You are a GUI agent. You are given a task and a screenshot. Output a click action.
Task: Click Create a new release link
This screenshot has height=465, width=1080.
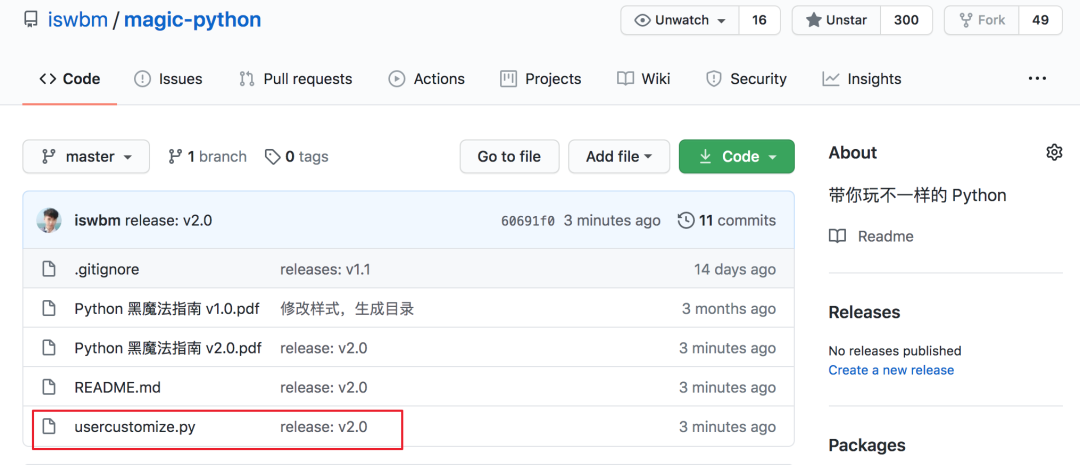point(891,370)
